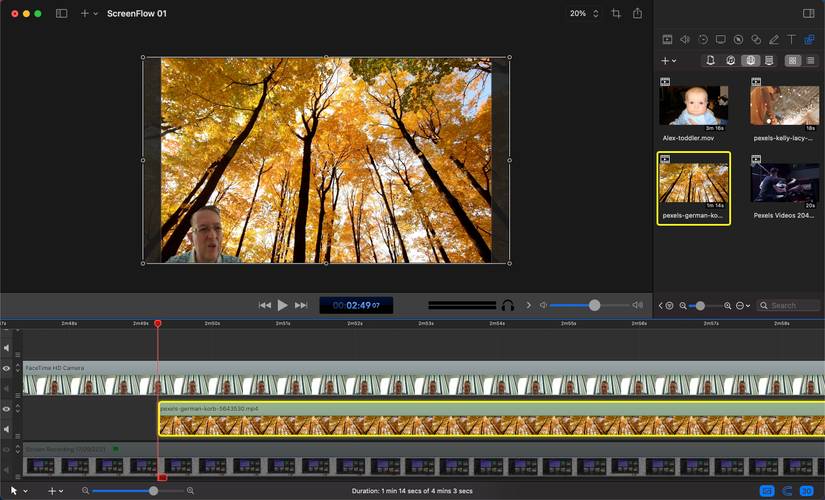The width and height of the screenshot is (825, 500).
Task: Activate the canvas crop tool
Action: 616,14
